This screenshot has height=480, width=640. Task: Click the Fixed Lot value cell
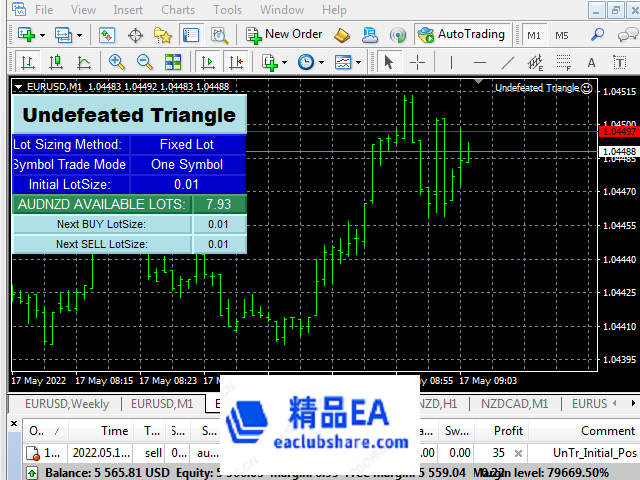coord(187,144)
